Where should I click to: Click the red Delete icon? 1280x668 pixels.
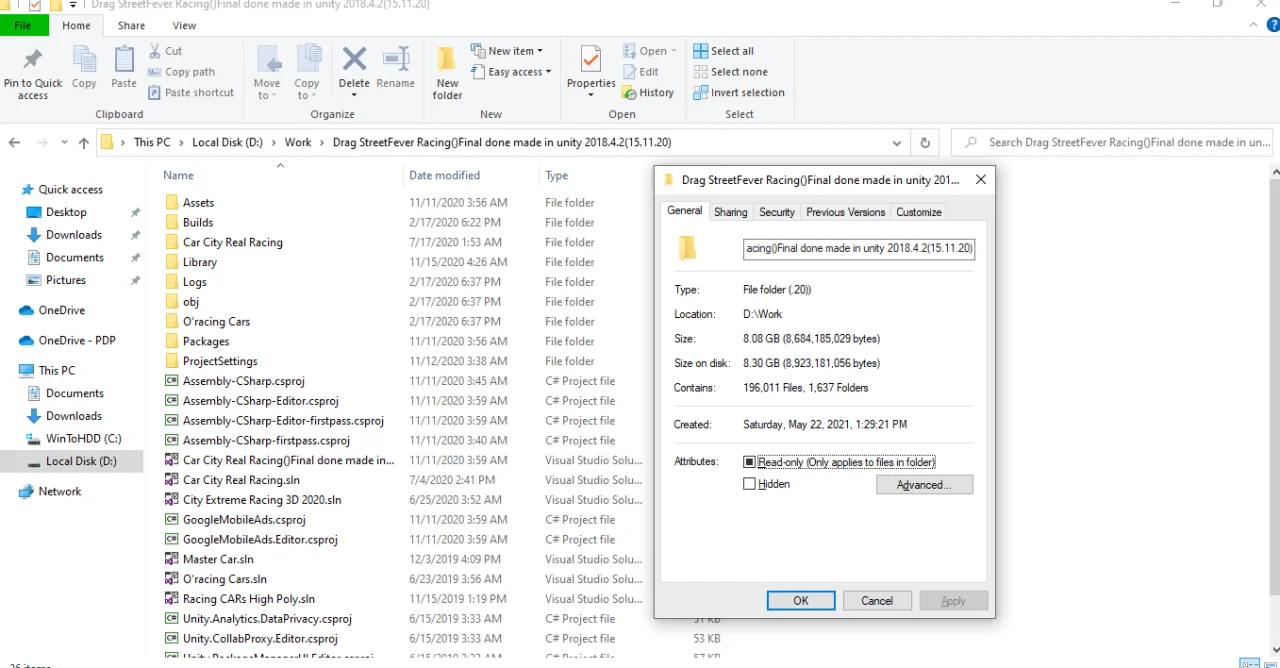click(354, 60)
